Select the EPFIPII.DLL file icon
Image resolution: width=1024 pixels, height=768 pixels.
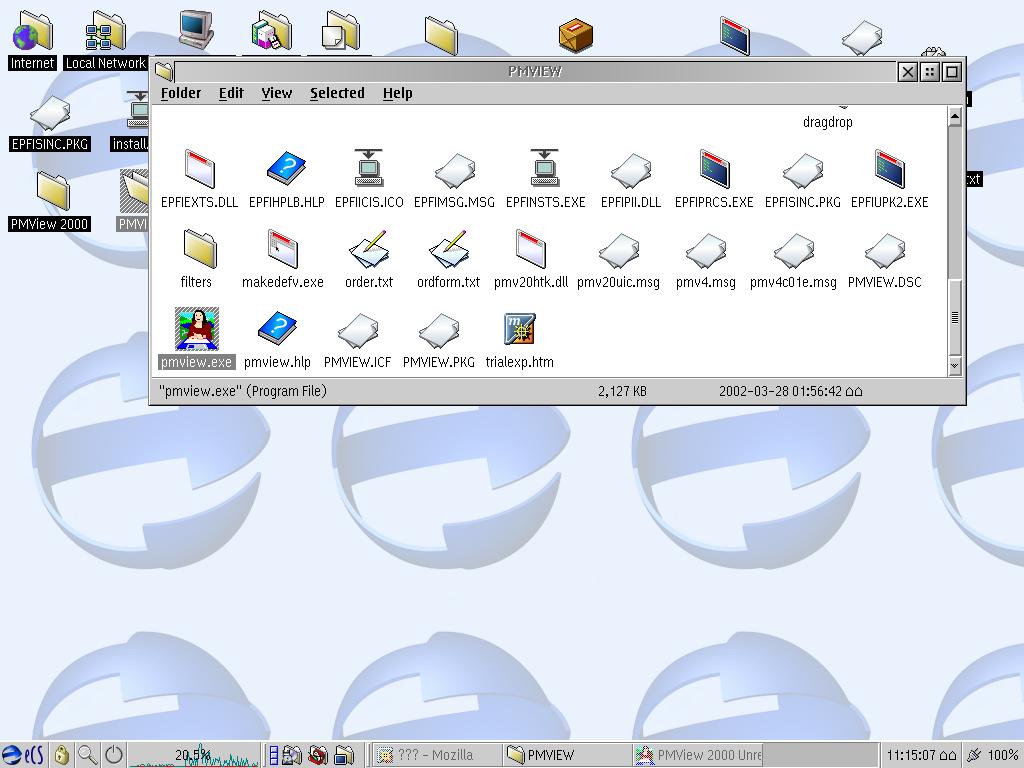tap(631, 170)
